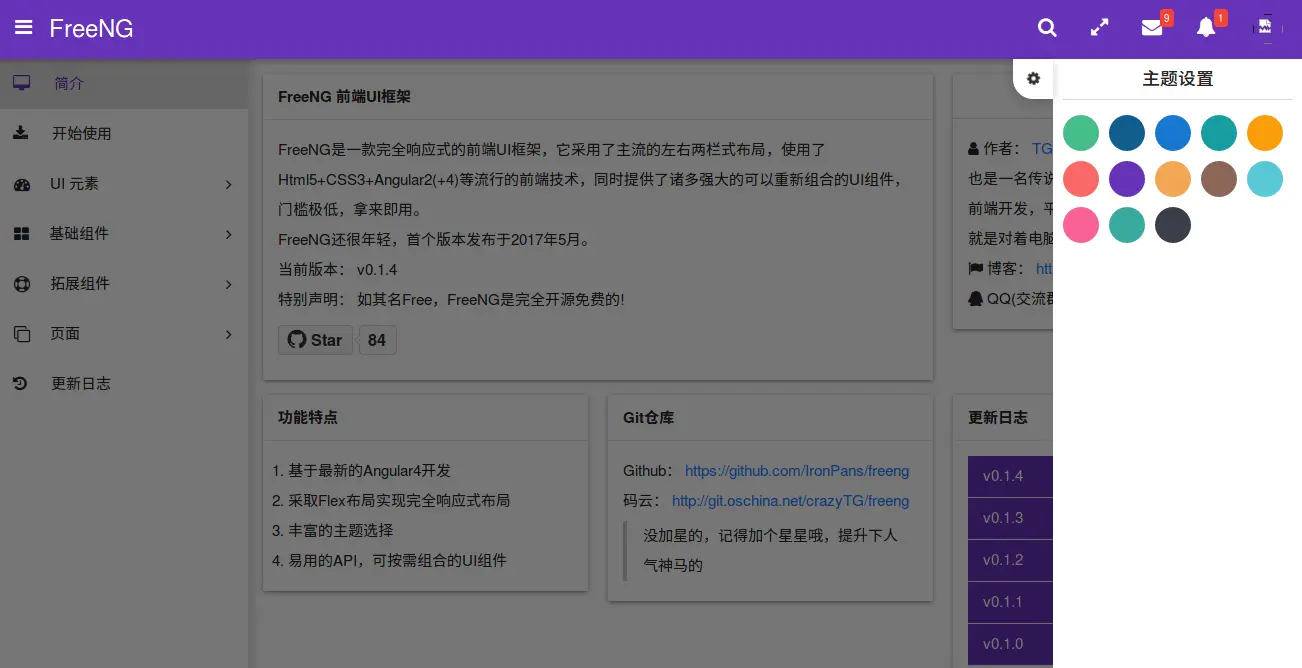Expand the UI 元素 submenu chevron
This screenshot has height=668, width=1302.
(x=228, y=184)
